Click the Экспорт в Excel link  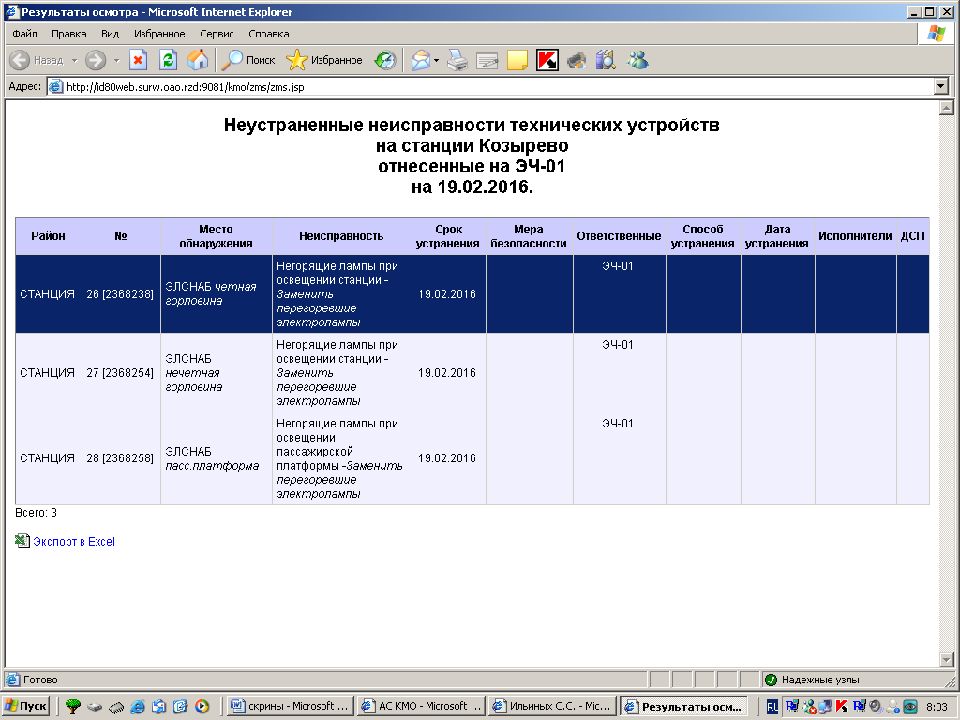tap(73, 542)
